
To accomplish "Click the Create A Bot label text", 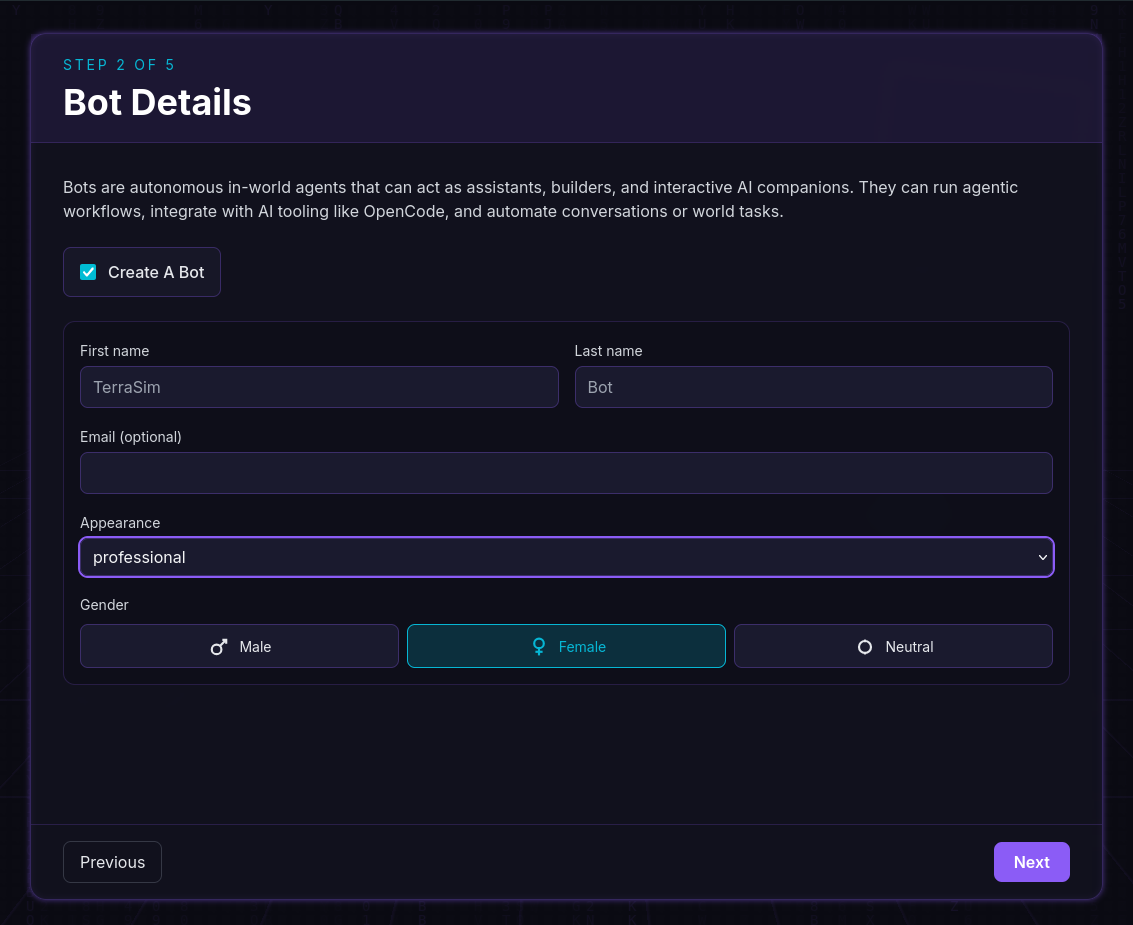I will (156, 272).
